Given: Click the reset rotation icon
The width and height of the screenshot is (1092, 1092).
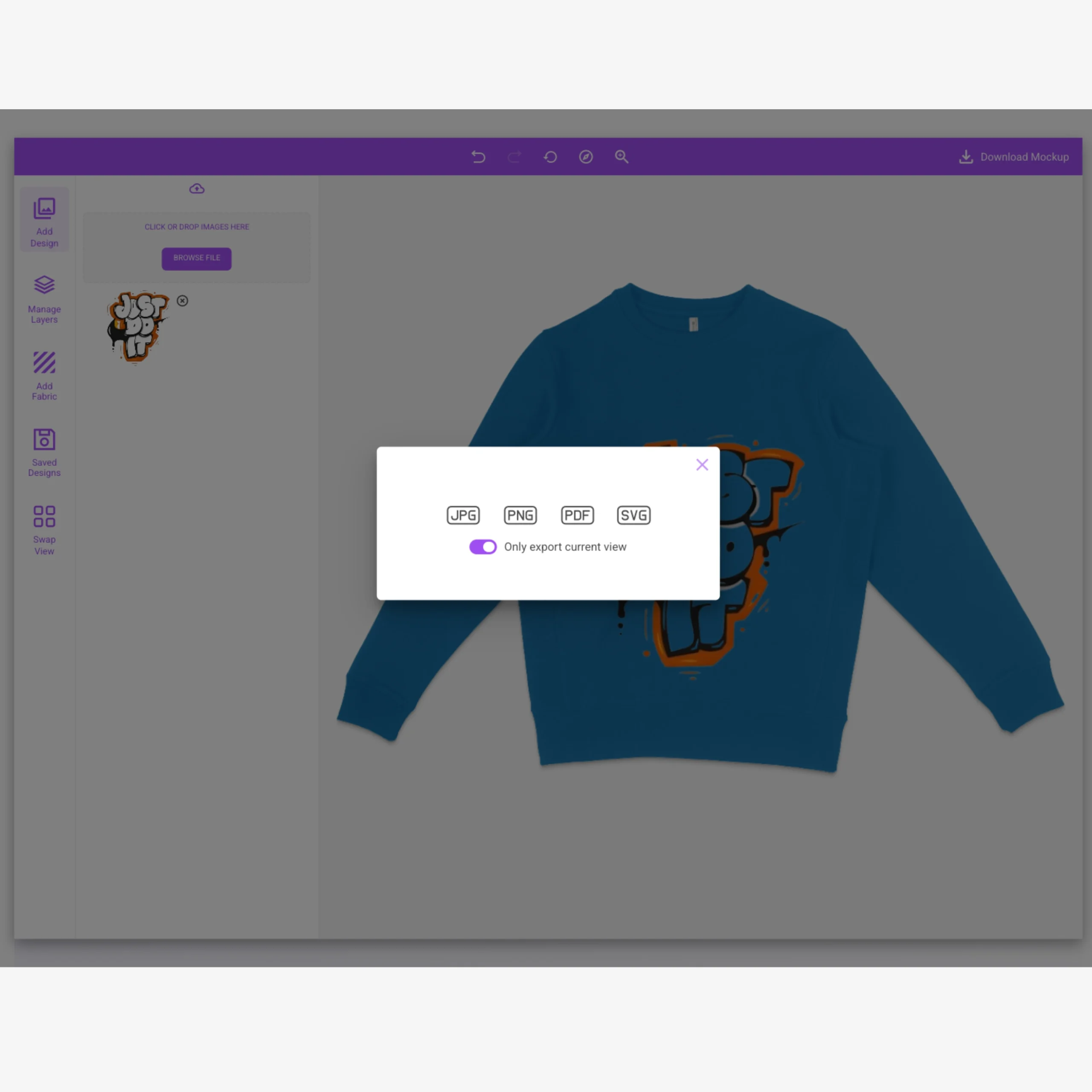Looking at the screenshot, I should click(550, 157).
